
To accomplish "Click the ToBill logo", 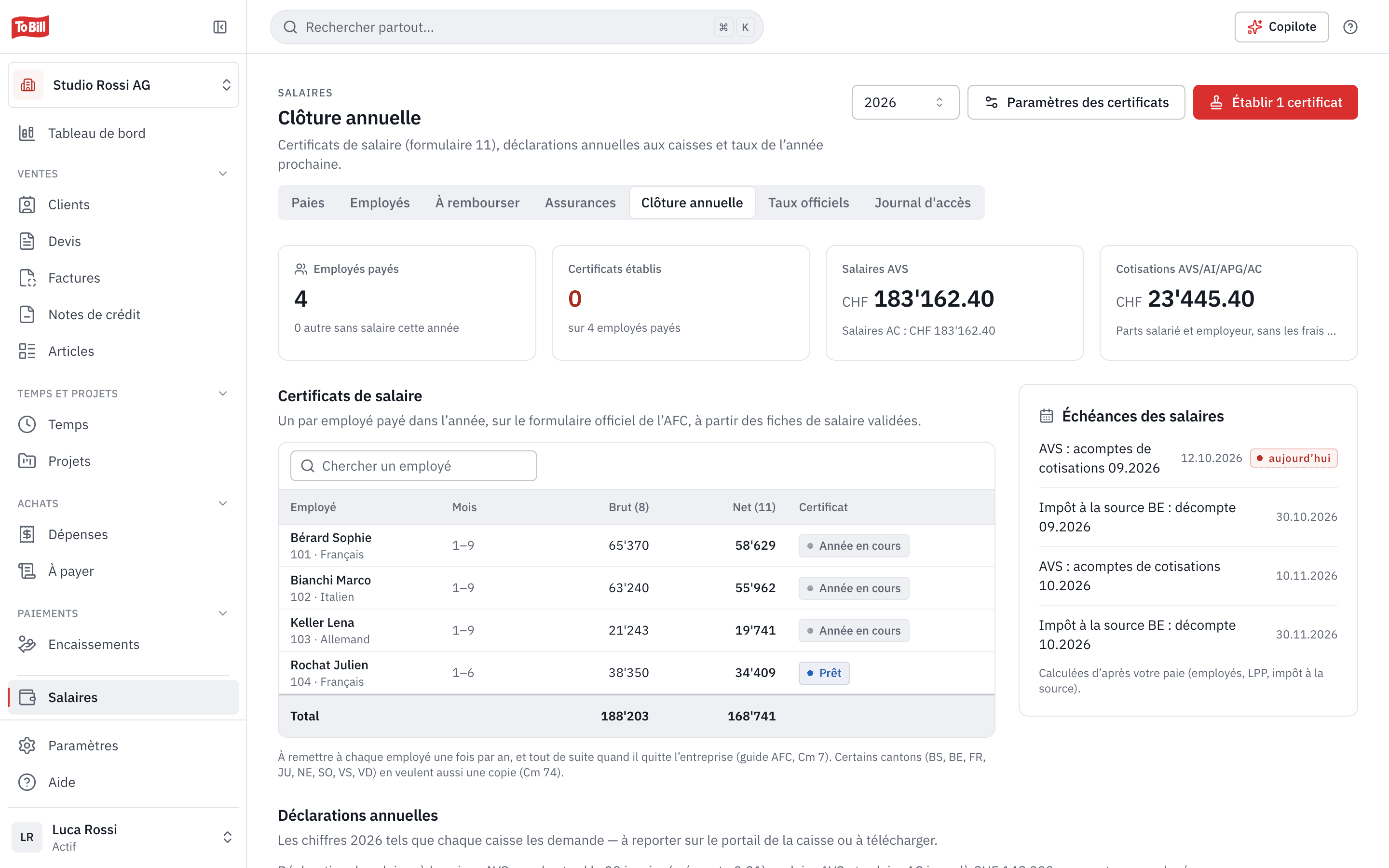I will point(30,27).
